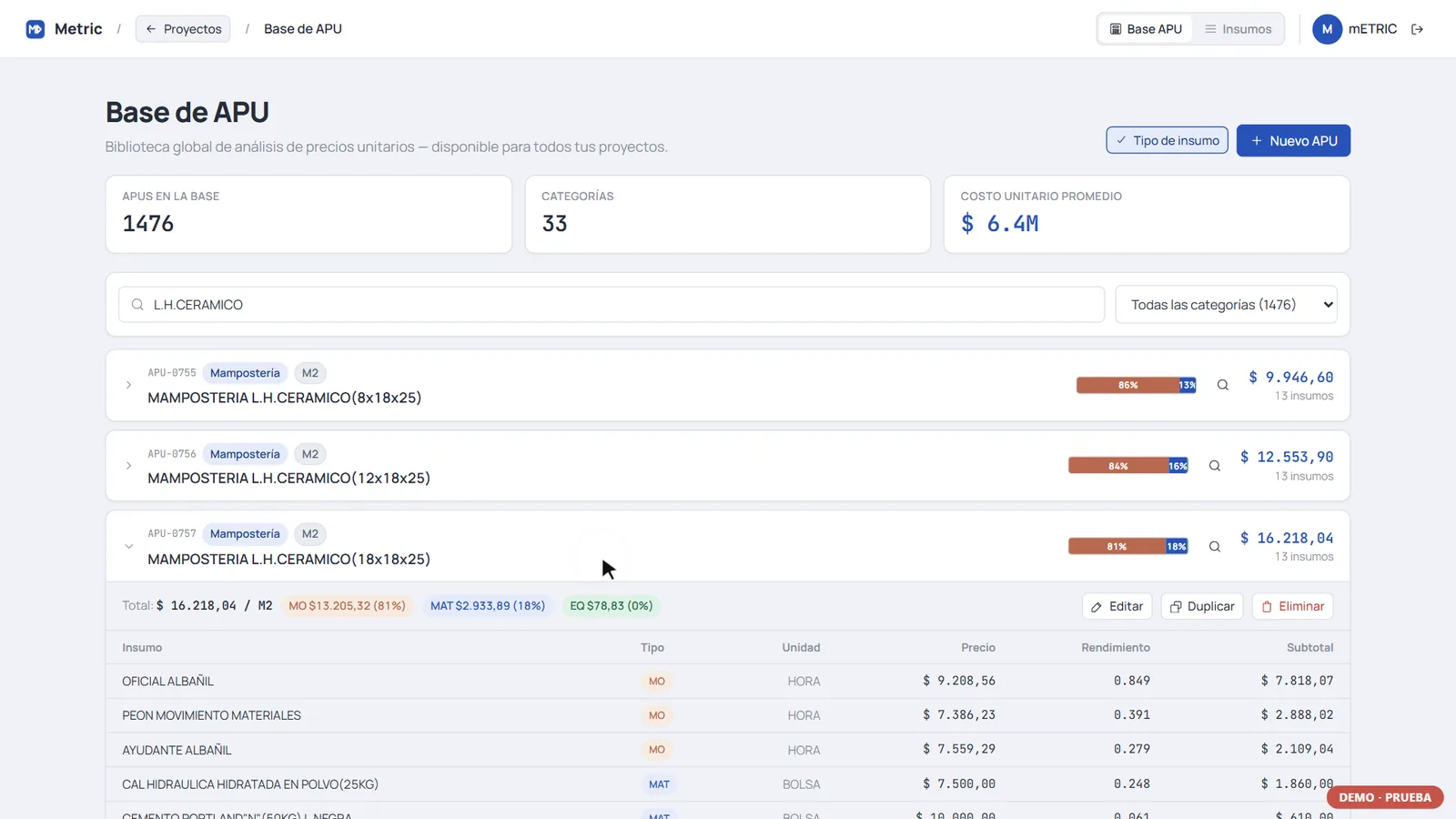The image size is (1456, 819).
Task: Click the search field containing L.H.CERAMICO
Action: [x=612, y=305]
